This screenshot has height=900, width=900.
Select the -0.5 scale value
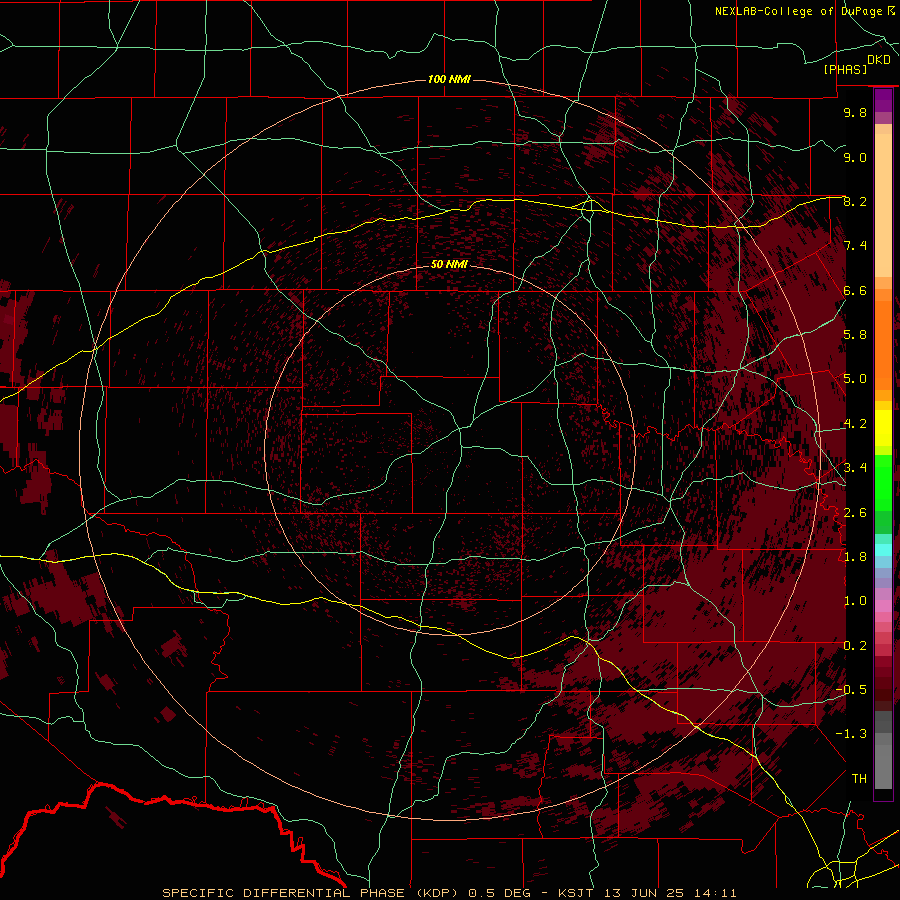click(x=851, y=690)
